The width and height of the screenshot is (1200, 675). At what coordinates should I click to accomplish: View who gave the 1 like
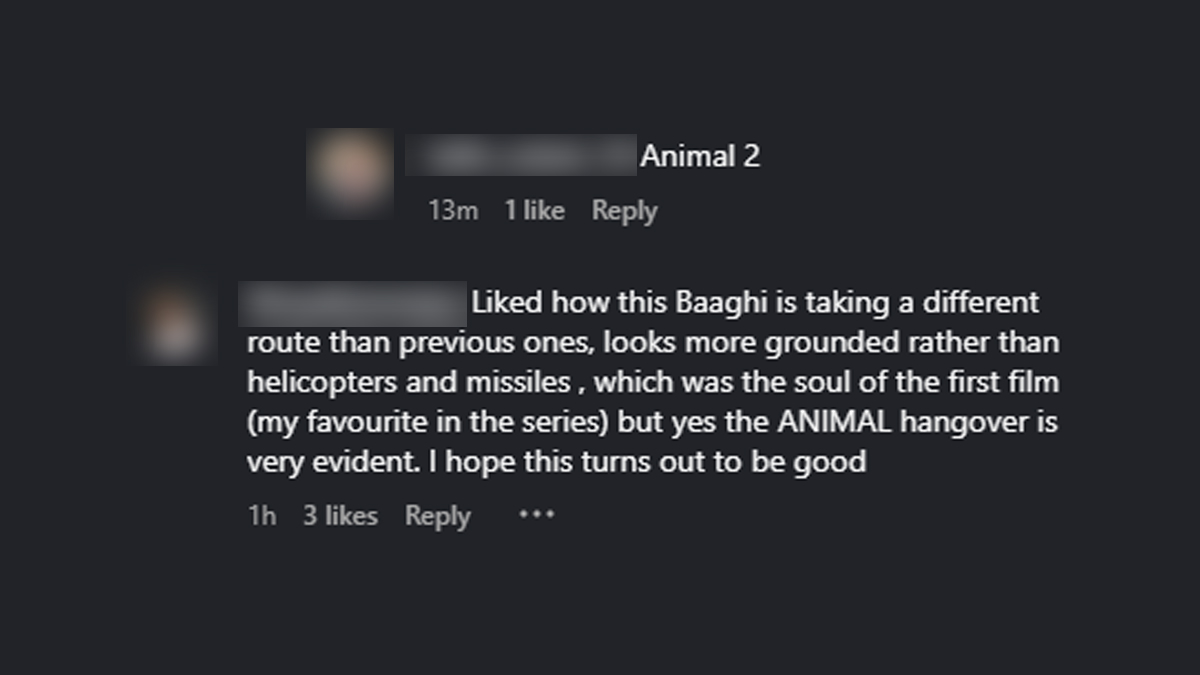(534, 211)
